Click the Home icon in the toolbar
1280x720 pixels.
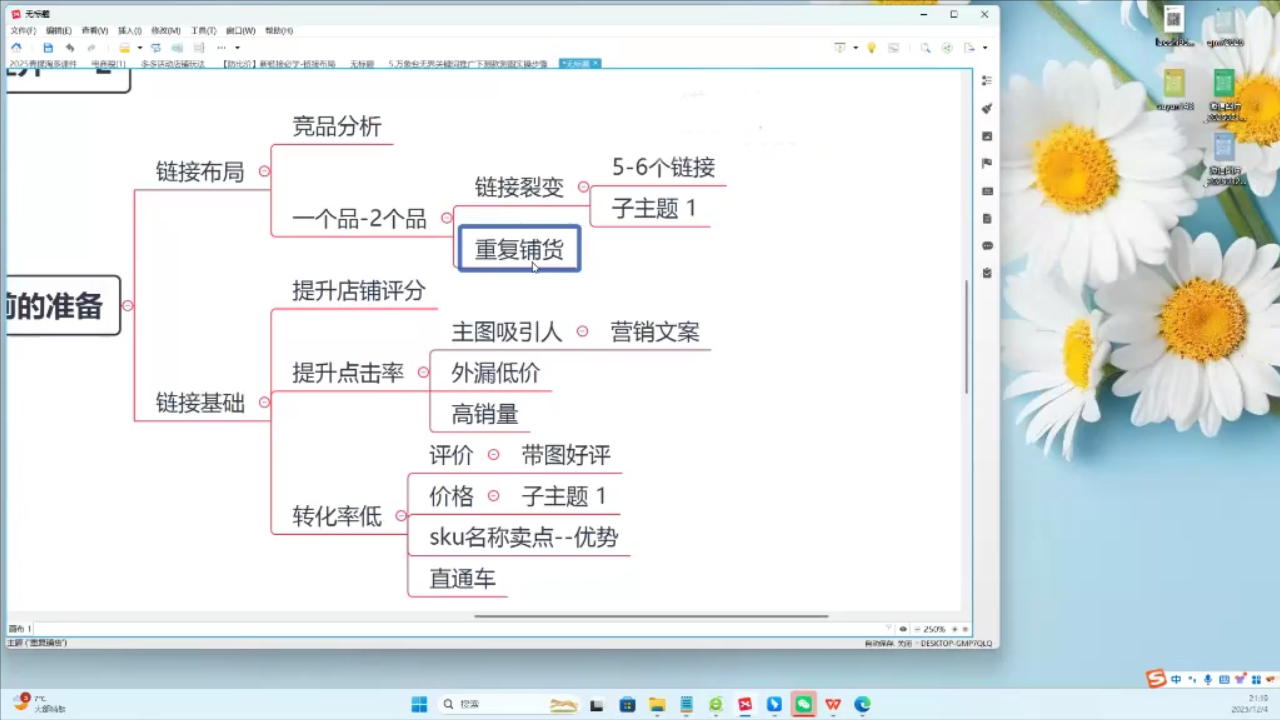coord(16,47)
